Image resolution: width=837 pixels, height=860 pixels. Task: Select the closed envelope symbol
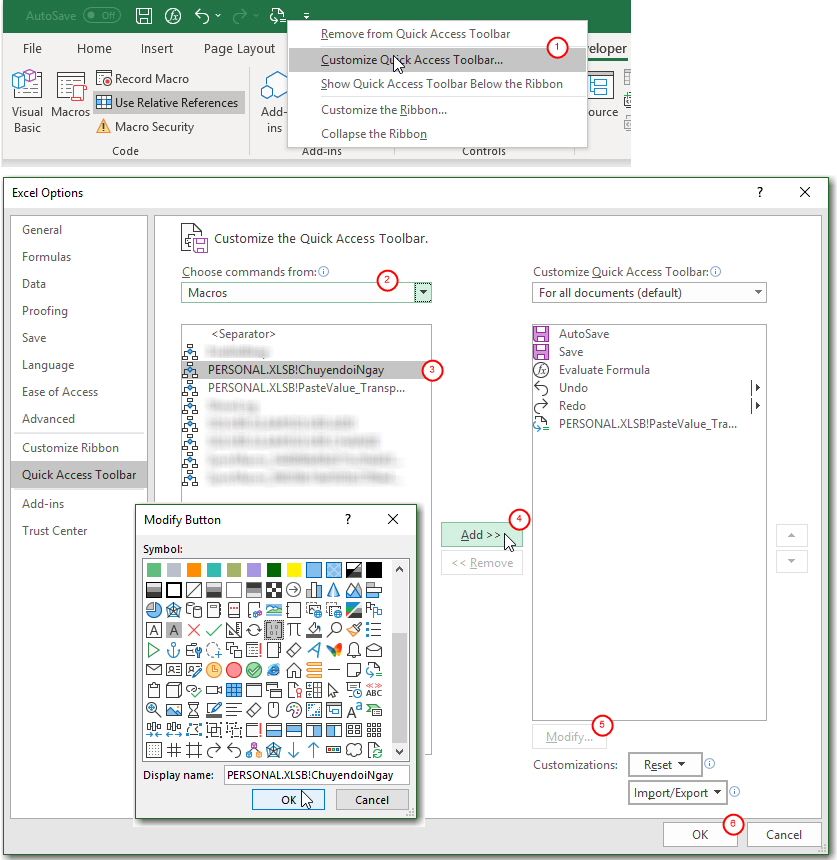tap(154, 670)
